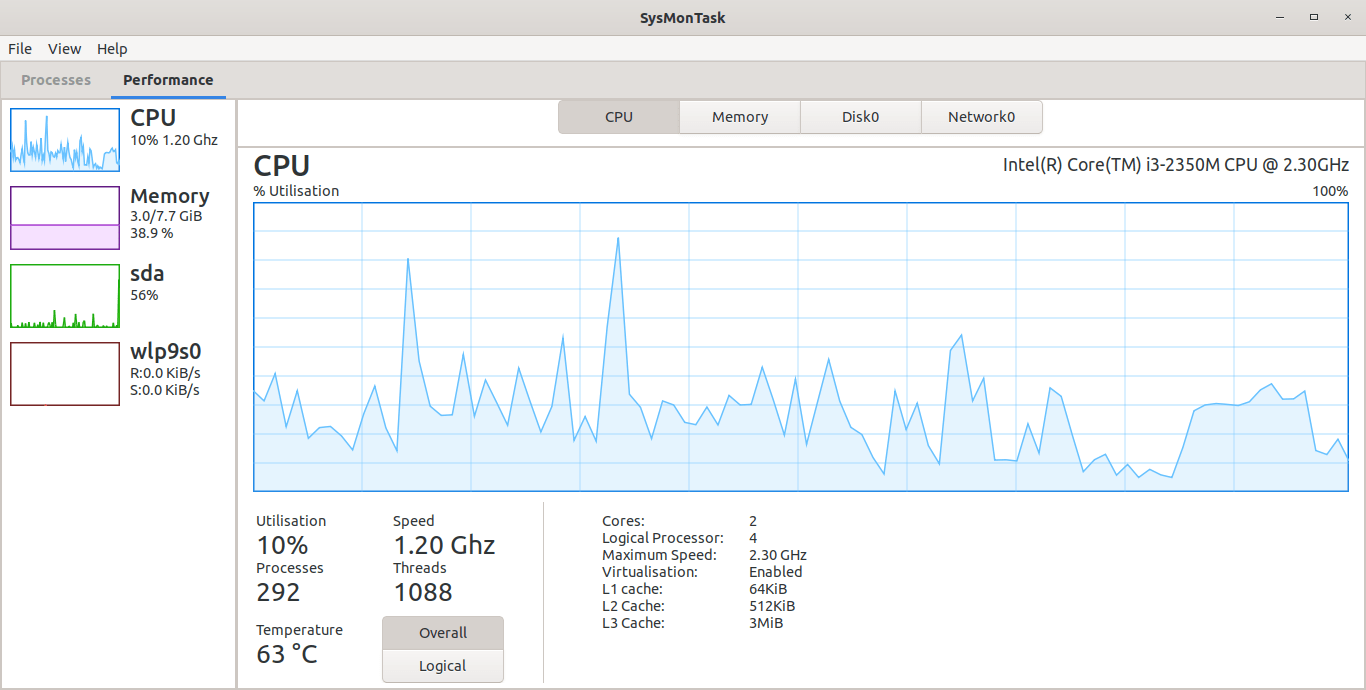Image resolution: width=1366 pixels, height=690 pixels.
Task: Select the wlp9s0 network graph thumbnail
Action: 65,374
